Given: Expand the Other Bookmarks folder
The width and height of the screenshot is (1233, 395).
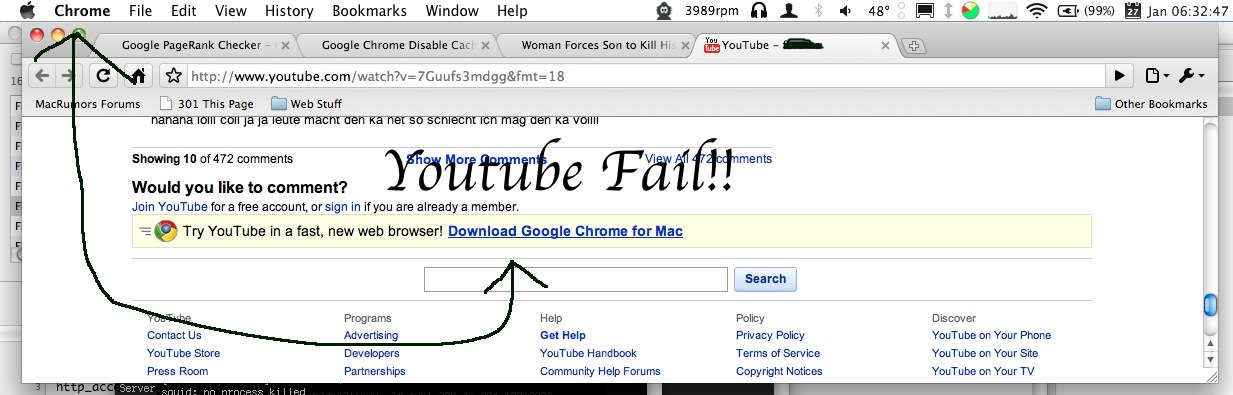Looking at the screenshot, I should (x=1151, y=104).
